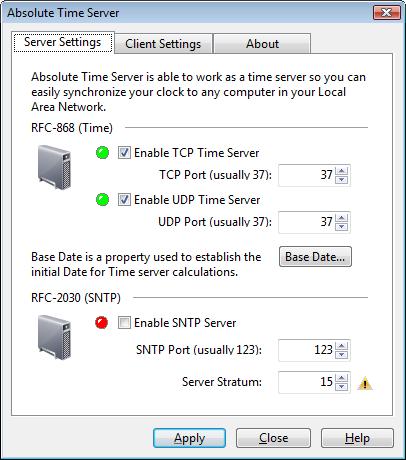The image size is (406, 460).
Task: Click the RFC-2030 SNTP server tower icon
Action: tap(54, 337)
